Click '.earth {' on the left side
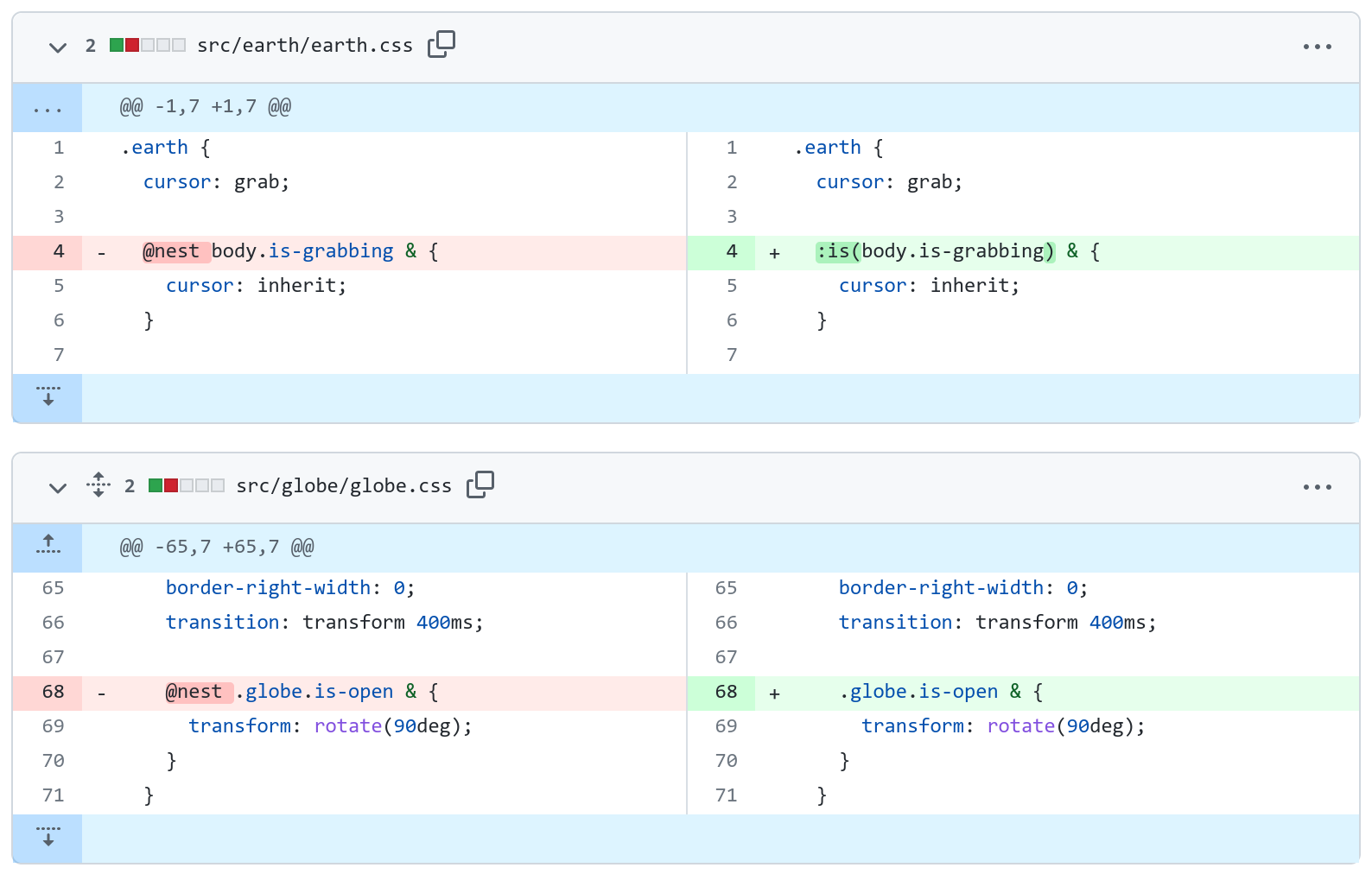Image resolution: width=1372 pixels, height=874 pixels. pyautogui.click(x=165, y=149)
